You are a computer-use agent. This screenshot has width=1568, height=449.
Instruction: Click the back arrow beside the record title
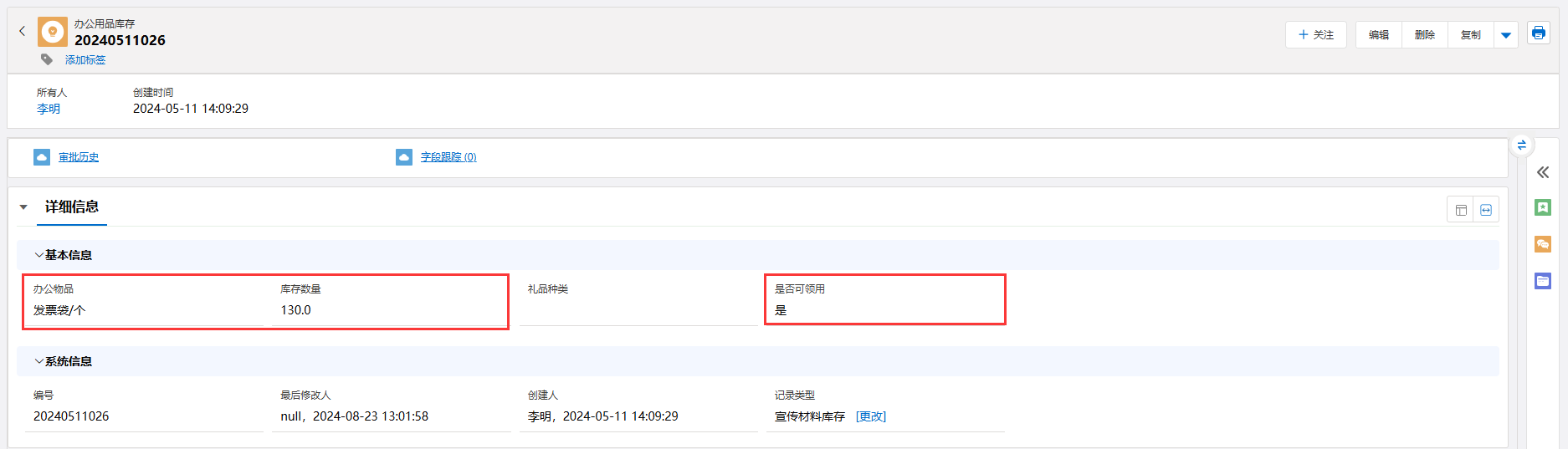(23, 31)
